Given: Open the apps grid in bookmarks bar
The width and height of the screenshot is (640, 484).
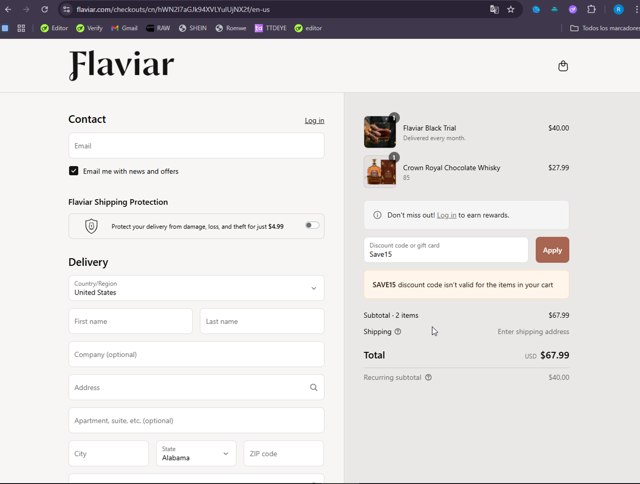Looking at the screenshot, I should (21, 28).
